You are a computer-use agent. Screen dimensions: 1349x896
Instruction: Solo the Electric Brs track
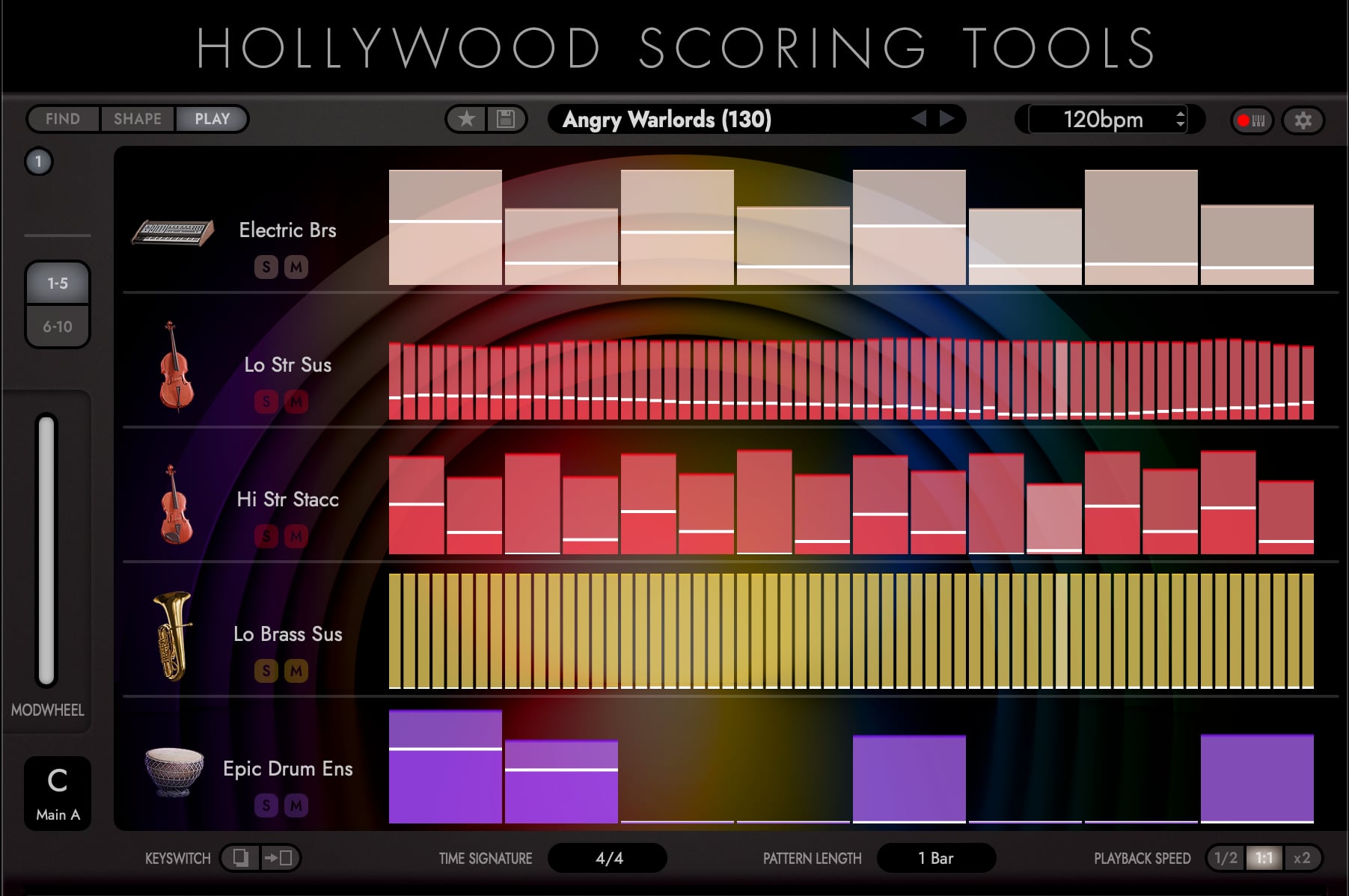coord(266,267)
